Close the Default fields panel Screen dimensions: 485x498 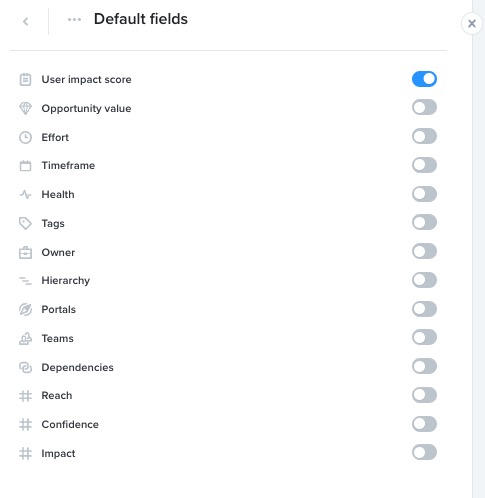click(472, 24)
